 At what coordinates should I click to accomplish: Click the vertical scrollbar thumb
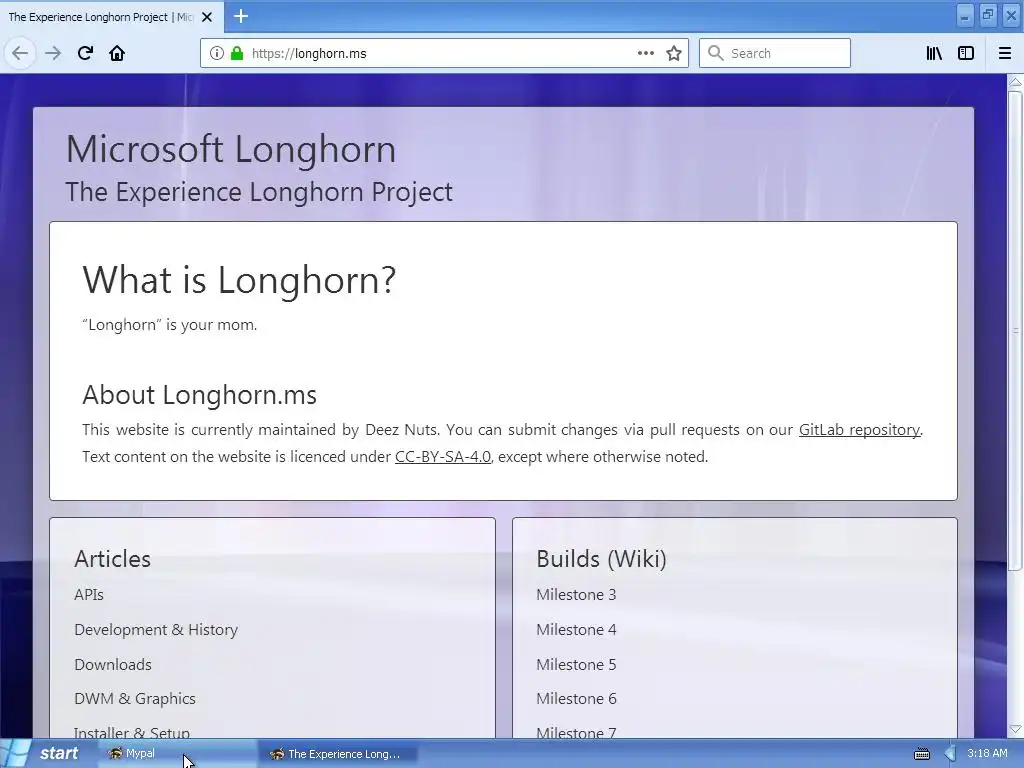1015,330
